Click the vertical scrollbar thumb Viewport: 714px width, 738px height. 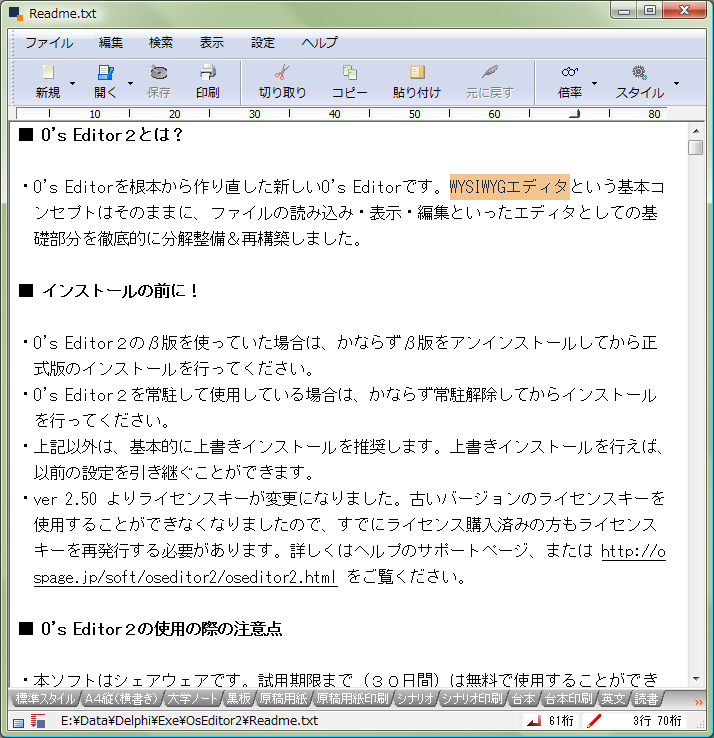[696, 147]
